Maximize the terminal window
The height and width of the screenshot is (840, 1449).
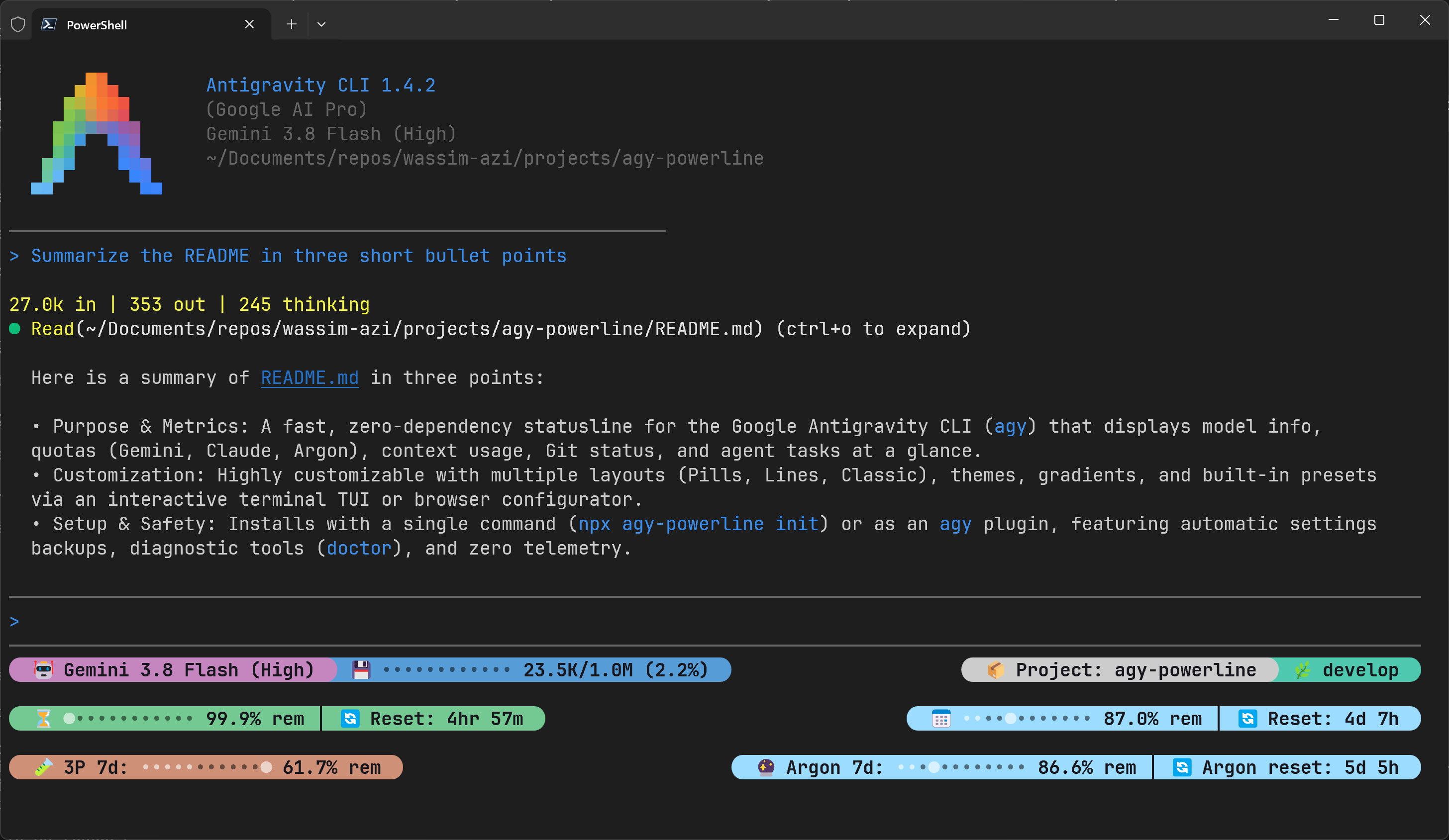click(1379, 21)
